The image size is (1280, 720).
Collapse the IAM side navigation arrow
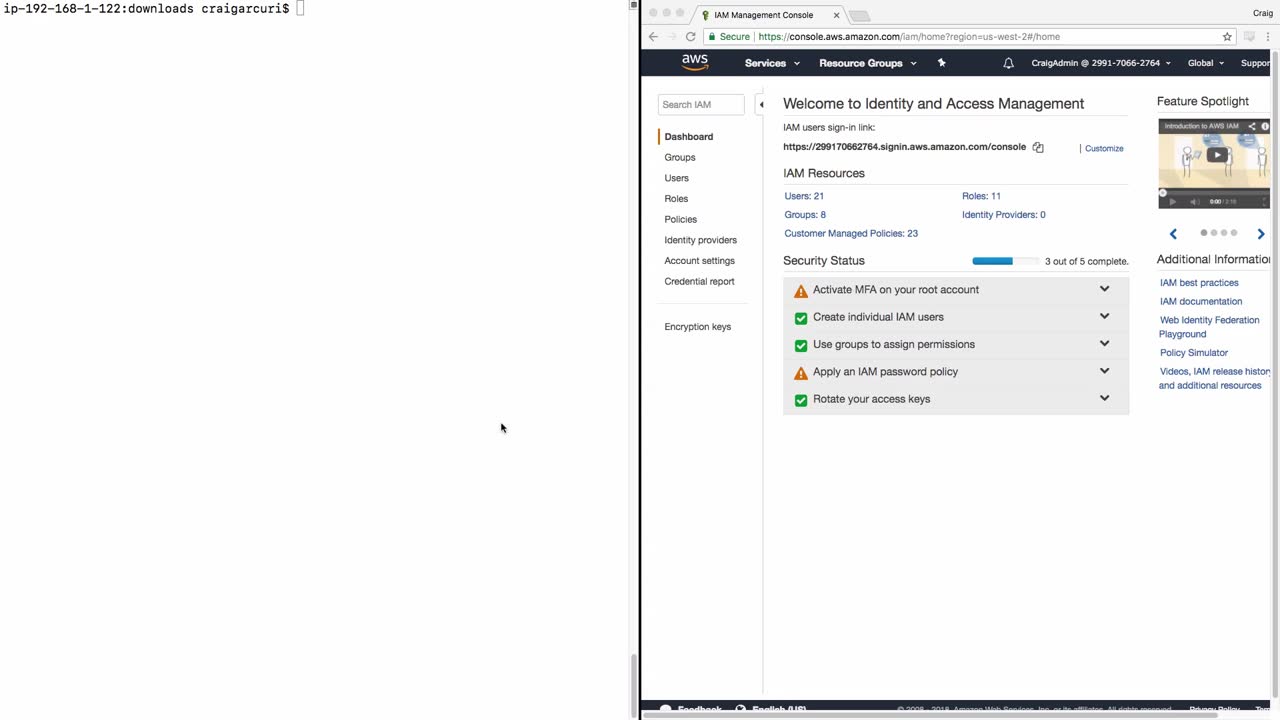click(761, 104)
